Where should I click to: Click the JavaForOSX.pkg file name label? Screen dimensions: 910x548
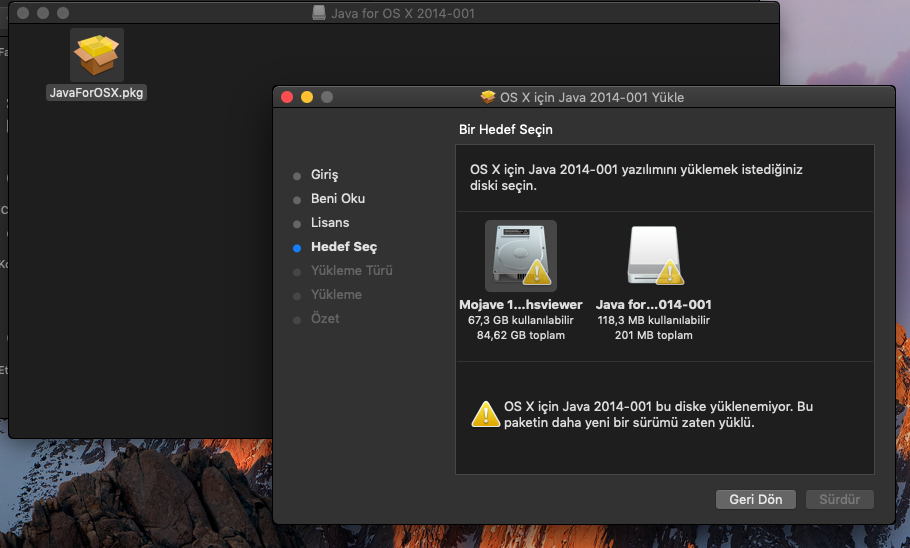click(x=96, y=93)
